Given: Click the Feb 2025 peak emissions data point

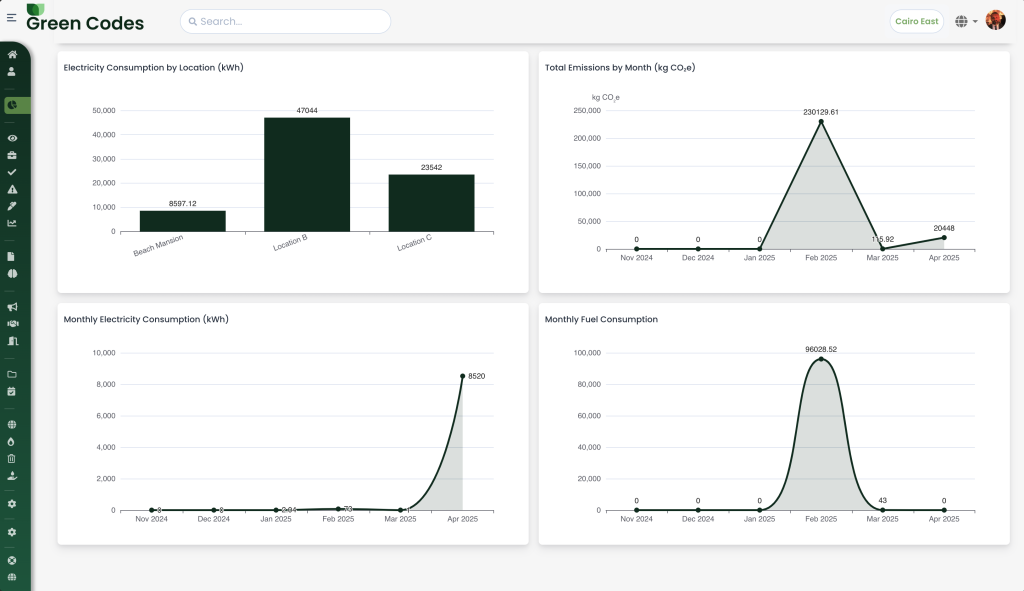Looking at the screenshot, I should coord(821,122).
